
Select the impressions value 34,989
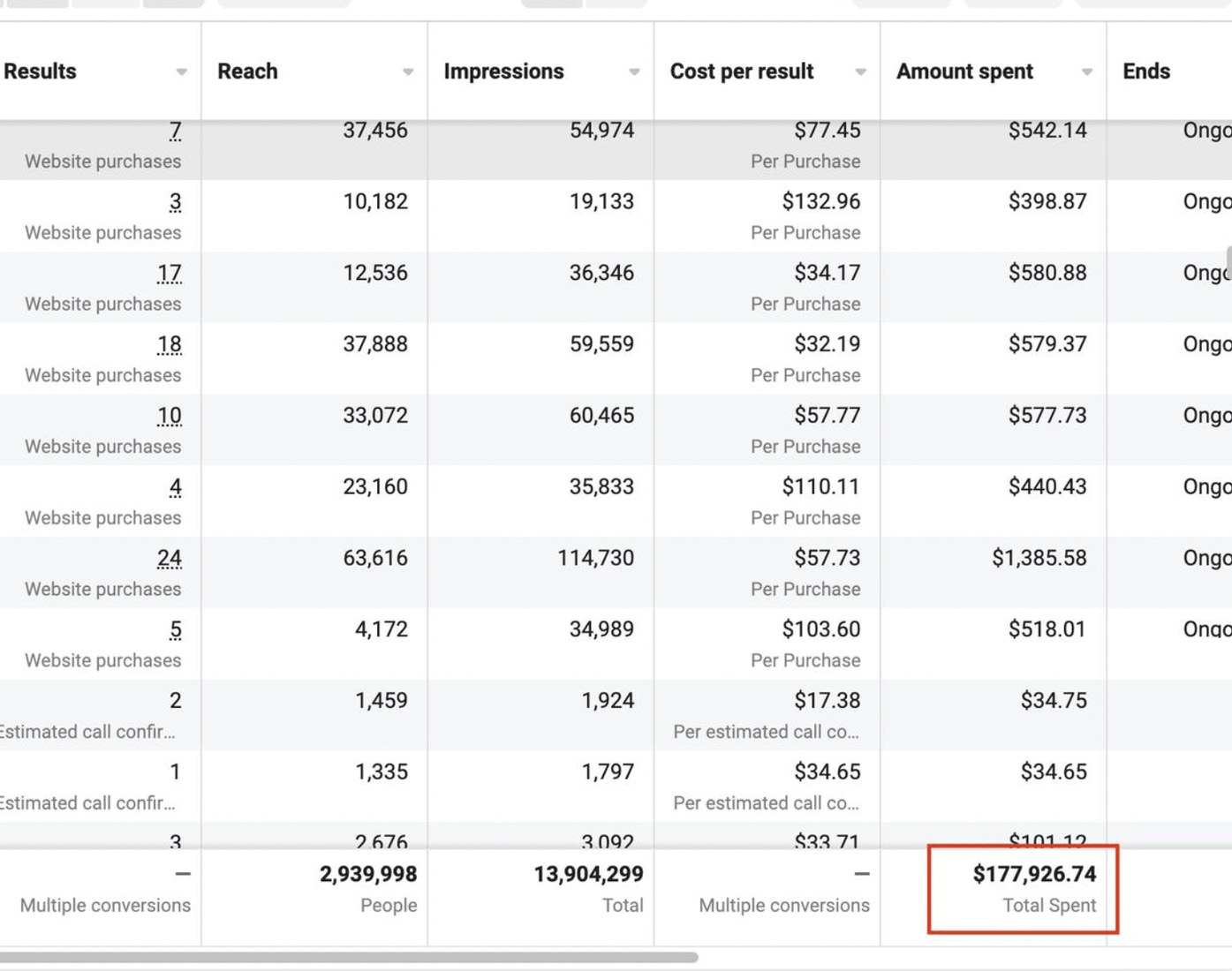(601, 630)
